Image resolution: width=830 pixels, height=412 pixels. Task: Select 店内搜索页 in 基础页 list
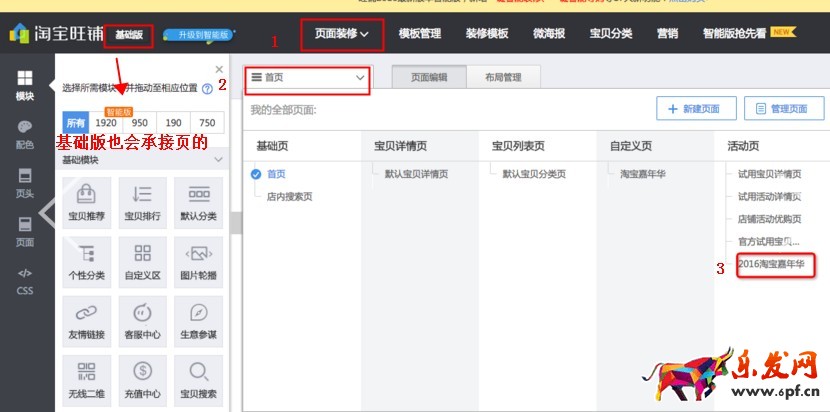(289, 197)
